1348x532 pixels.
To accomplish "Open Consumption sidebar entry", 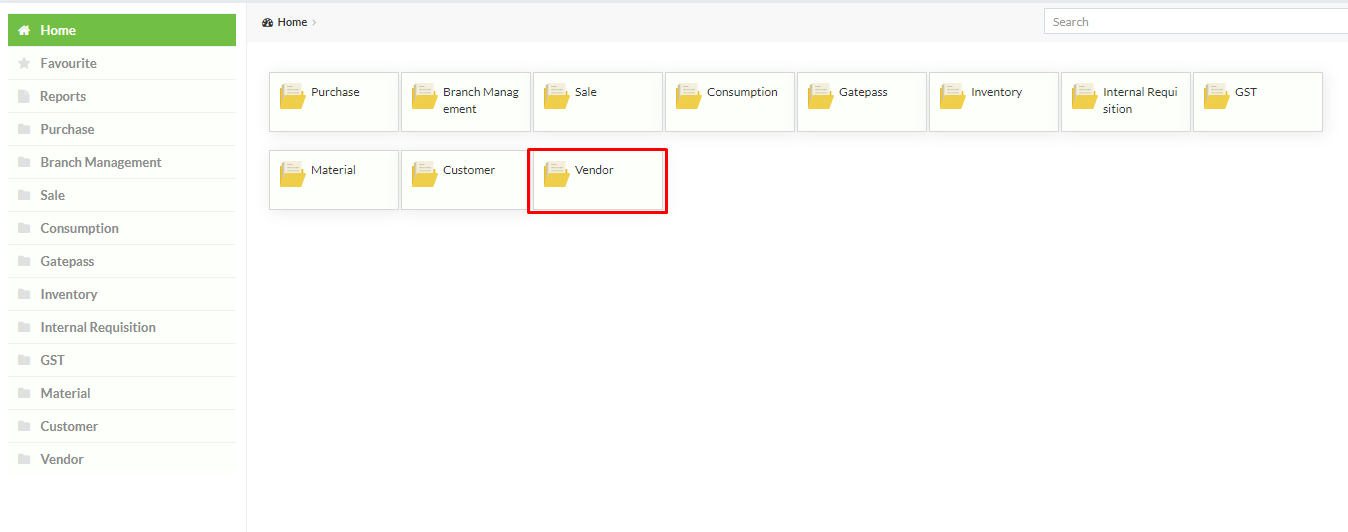I will [122, 228].
